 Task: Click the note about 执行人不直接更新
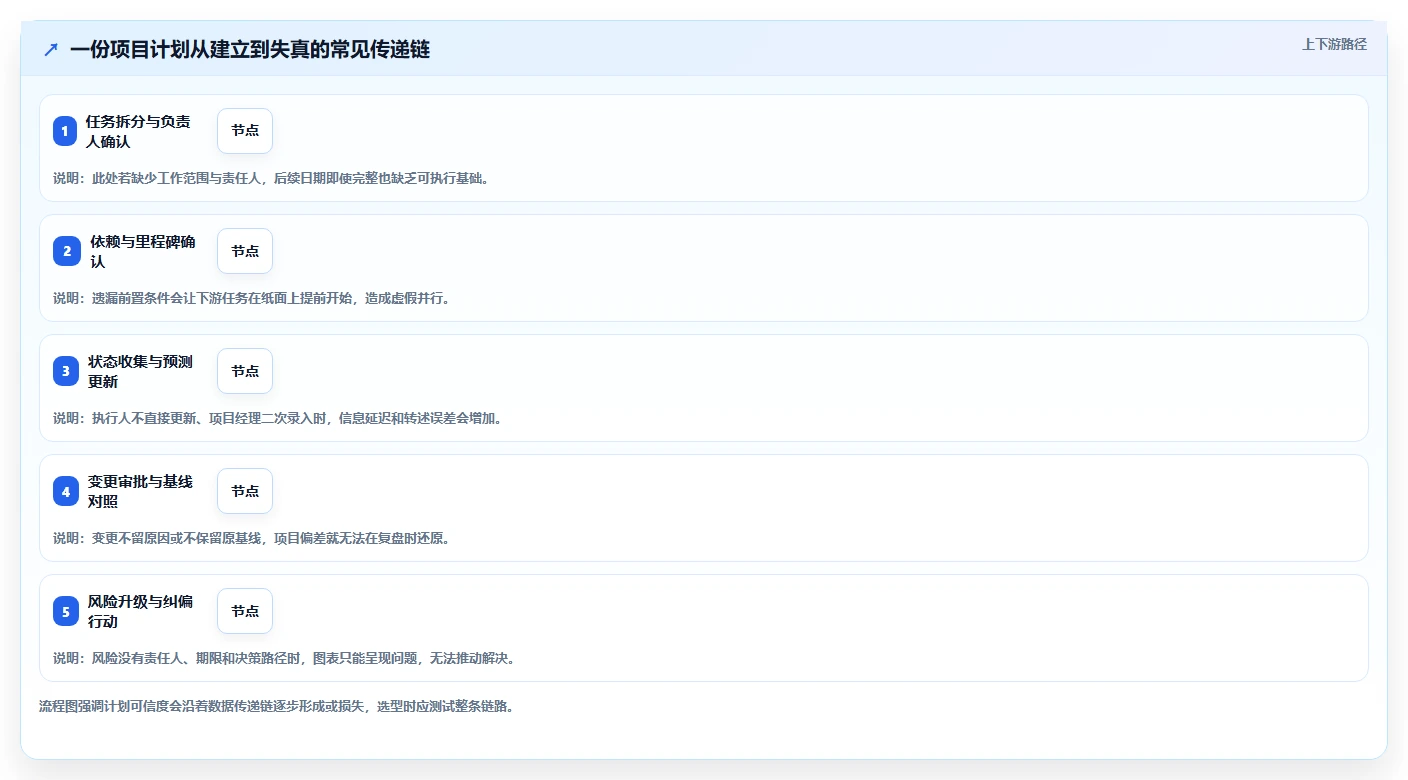point(278,418)
